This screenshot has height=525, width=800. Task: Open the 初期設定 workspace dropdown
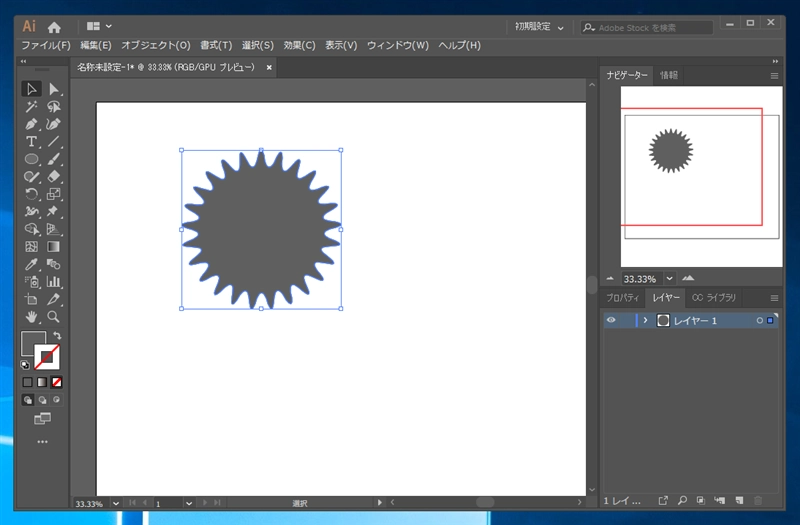pyautogui.click(x=540, y=27)
